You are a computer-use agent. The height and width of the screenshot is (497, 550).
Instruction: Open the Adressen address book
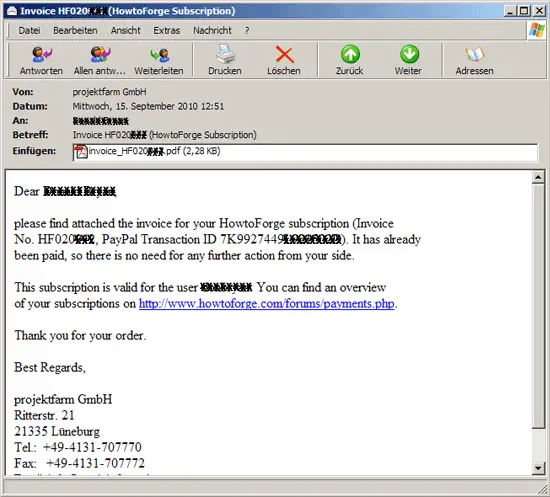475,60
